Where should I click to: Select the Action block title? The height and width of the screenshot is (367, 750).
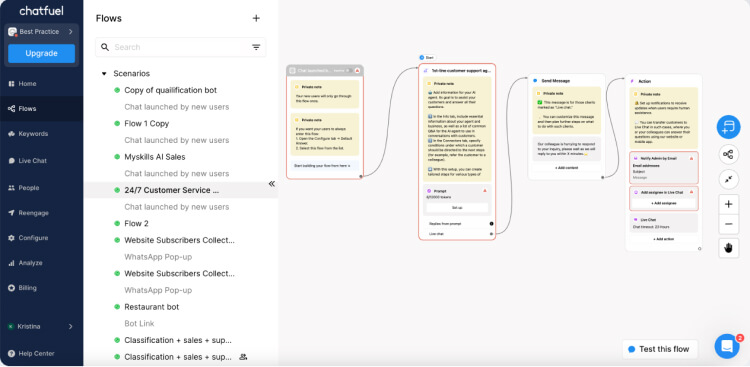tap(644, 81)
